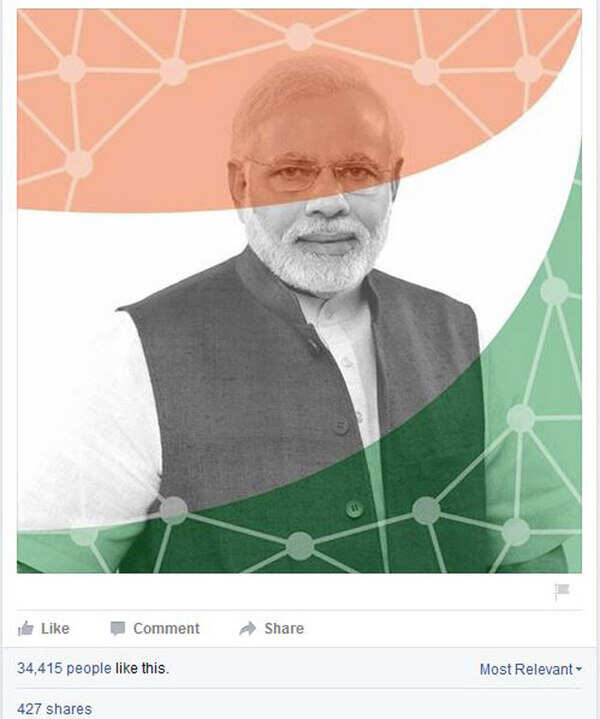Screen dimensions: 600x719
Task: Click the Like text label
Action: click(x=55, y=628)
